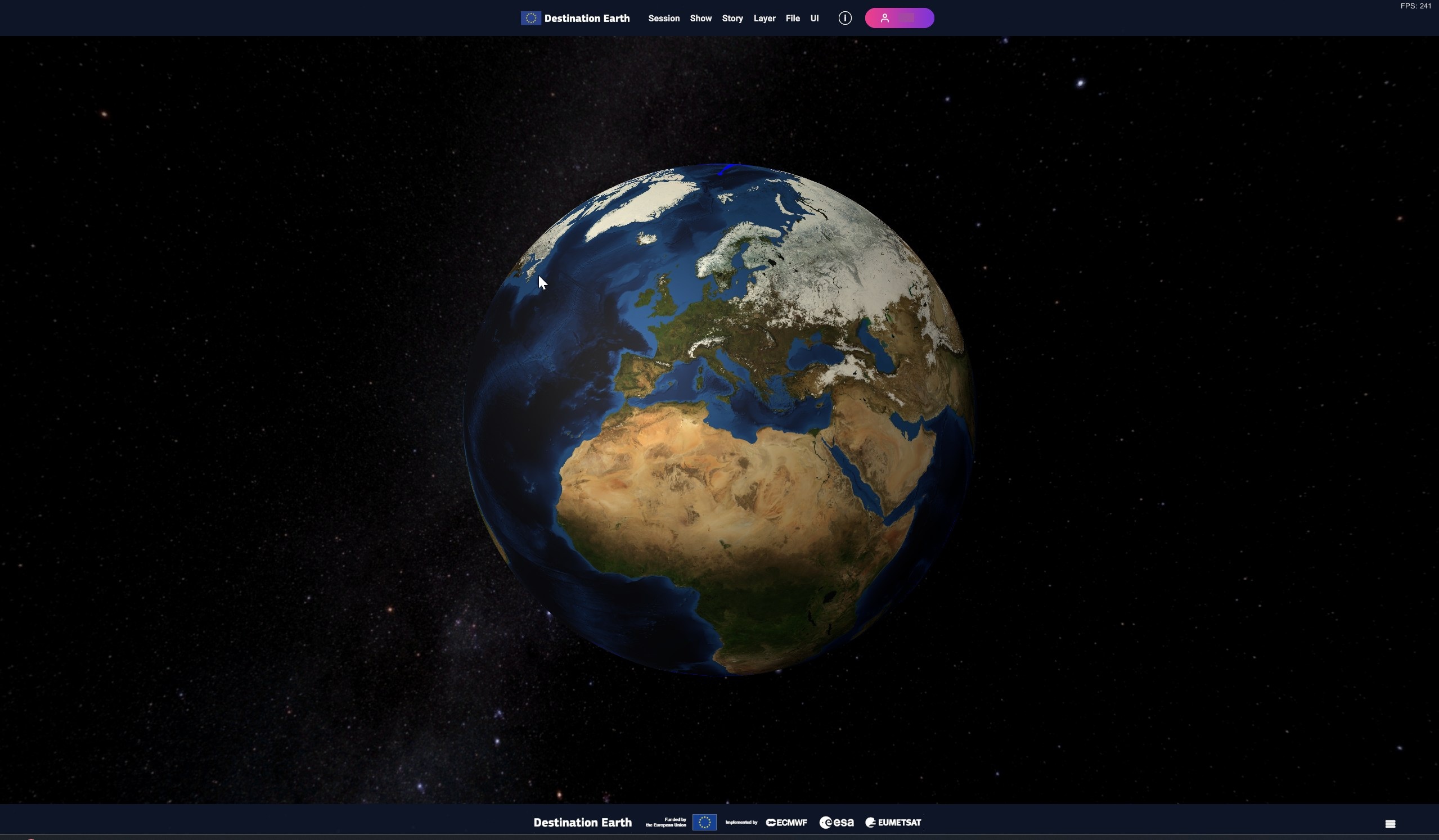The height and width of the screenshot is (840, 1439).
Task: Open the Session menu
Action: (664, 18)
